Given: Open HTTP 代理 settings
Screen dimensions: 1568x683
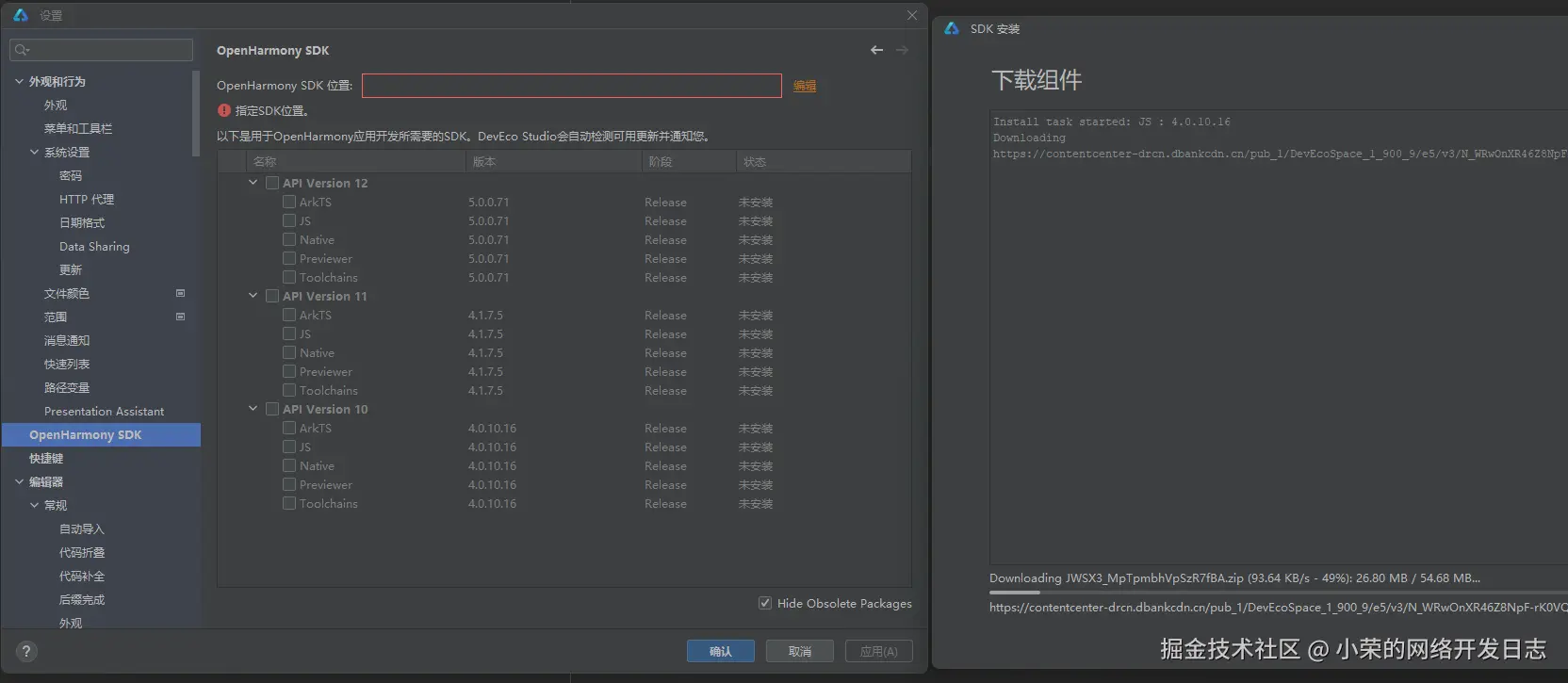Looking at the screenshot, I should [x=87, y=199].
